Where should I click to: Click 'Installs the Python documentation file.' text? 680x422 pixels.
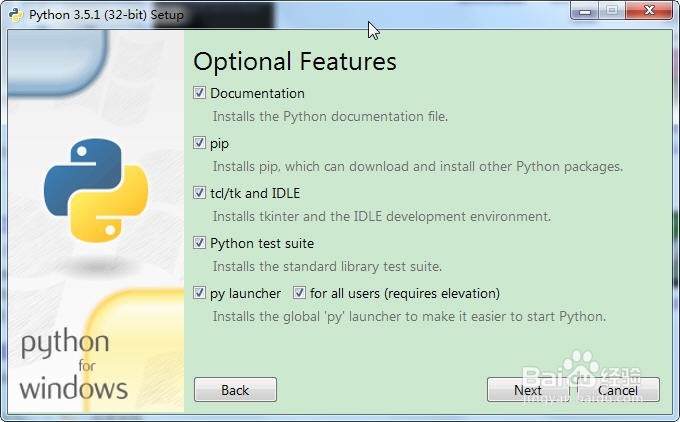(330, 116)
